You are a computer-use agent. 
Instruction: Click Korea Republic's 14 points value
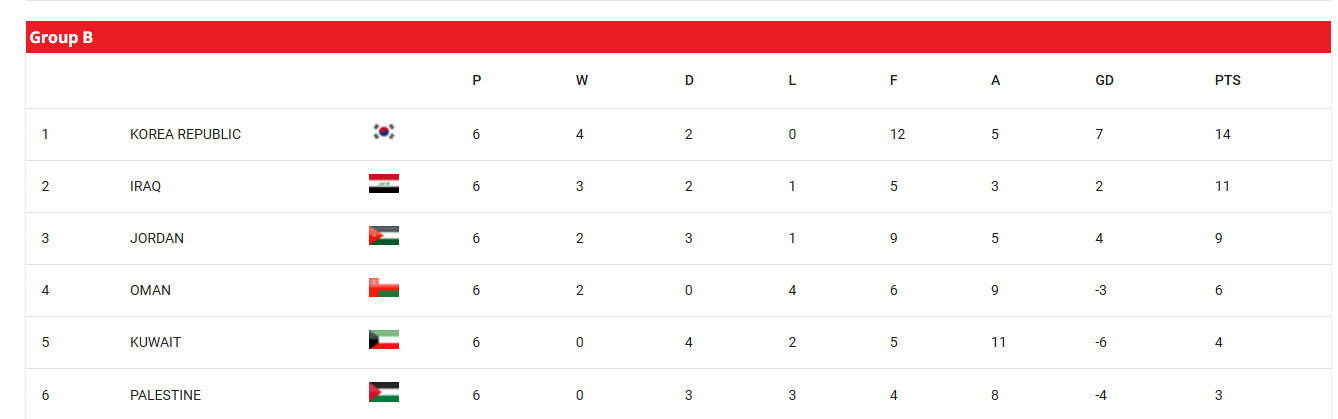pos(1222,134)
